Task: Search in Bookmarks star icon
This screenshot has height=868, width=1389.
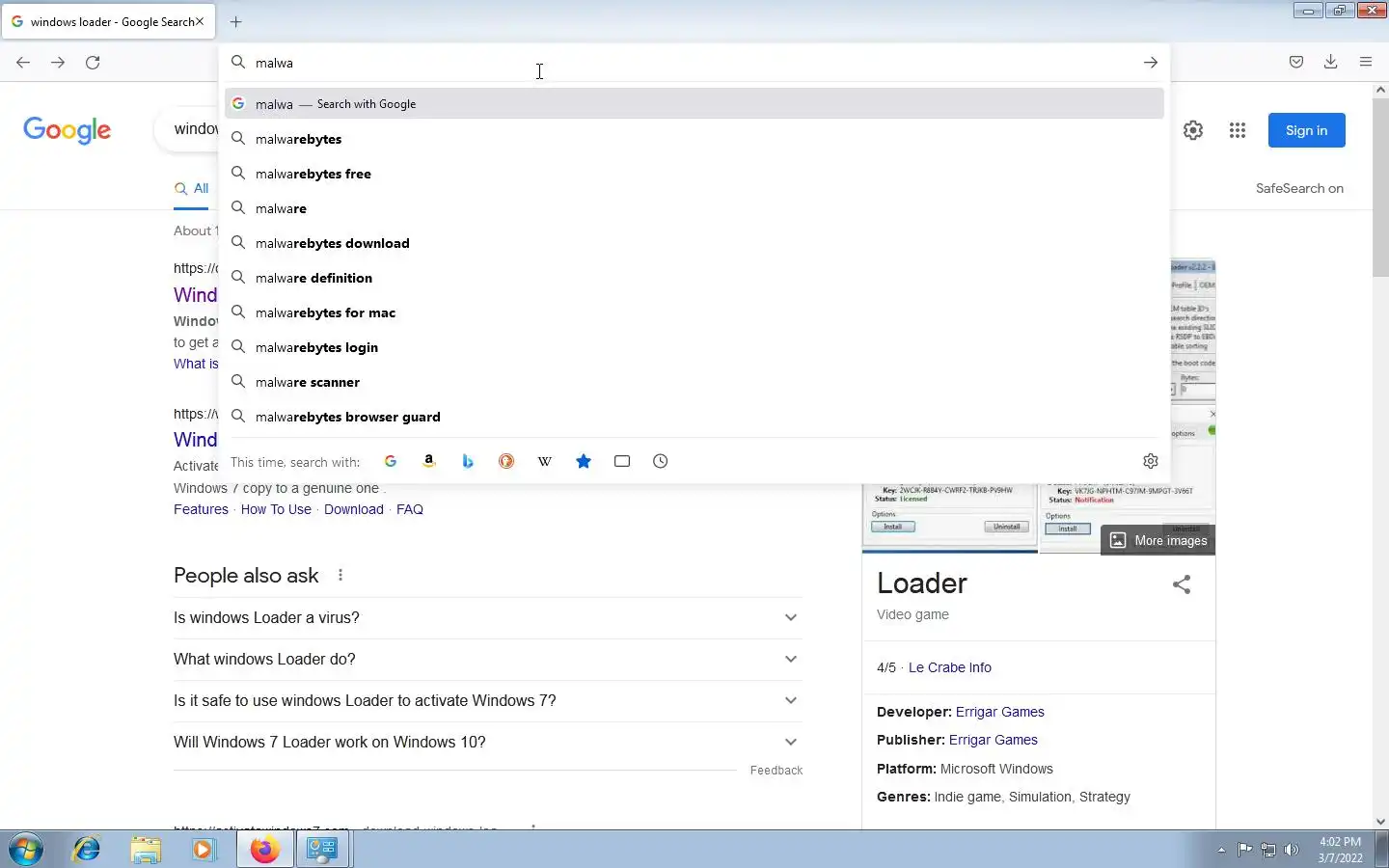Action: click(x=584, y=461)
